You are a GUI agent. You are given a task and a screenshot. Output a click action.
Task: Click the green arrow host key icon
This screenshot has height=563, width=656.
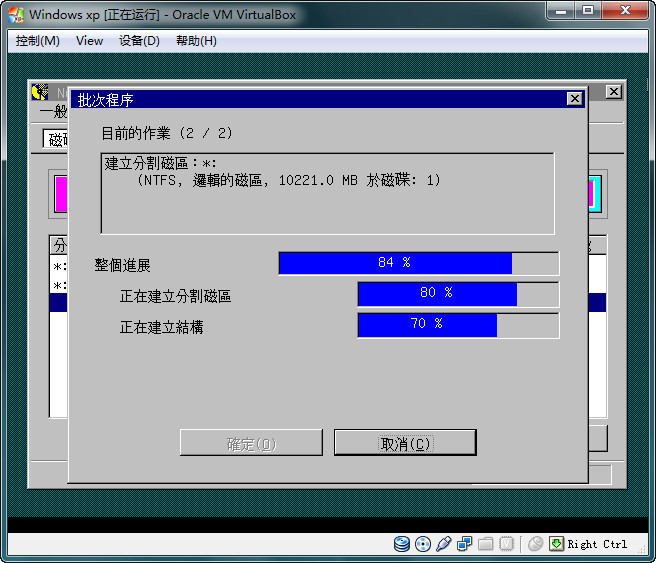coord(556,544)
